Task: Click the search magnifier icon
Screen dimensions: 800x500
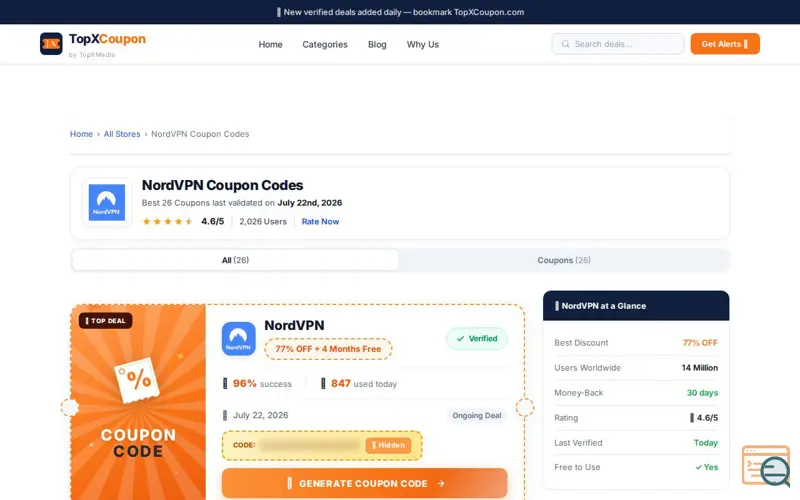Action: [565, 44]
